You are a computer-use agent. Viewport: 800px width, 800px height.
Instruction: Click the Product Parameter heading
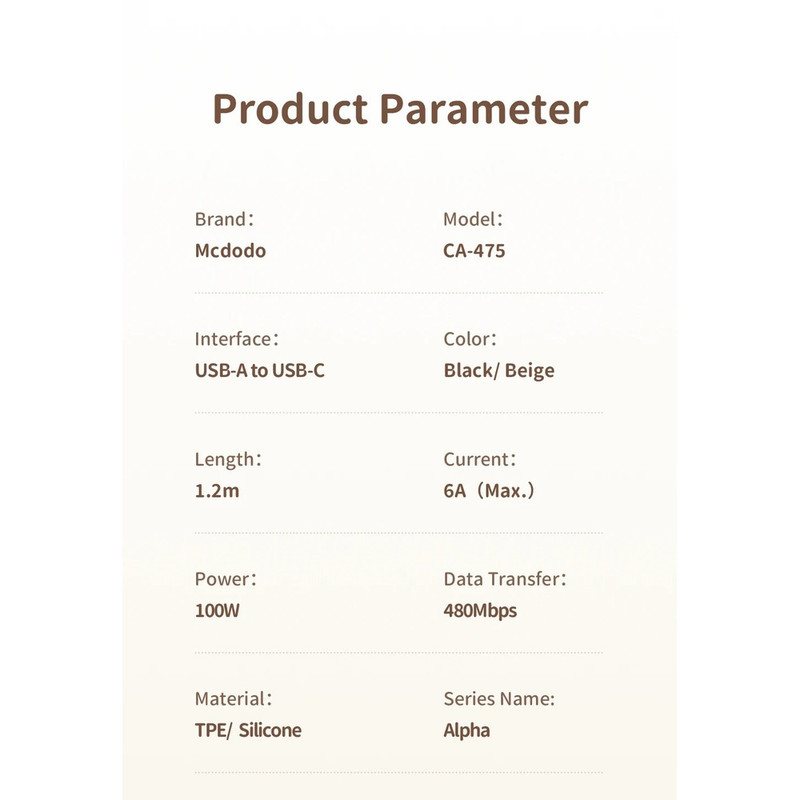pos(400,110)
